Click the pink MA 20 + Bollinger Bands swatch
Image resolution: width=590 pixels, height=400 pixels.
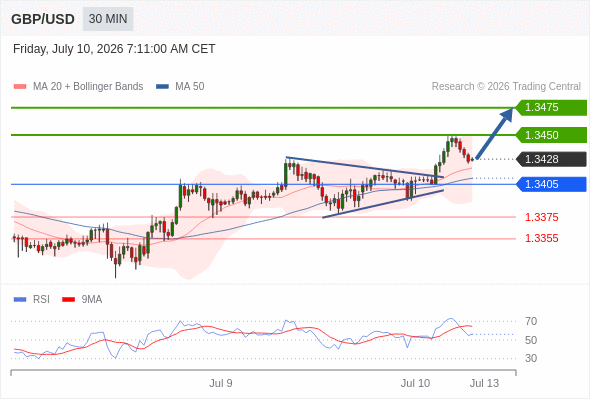click(x=20, y=87)
